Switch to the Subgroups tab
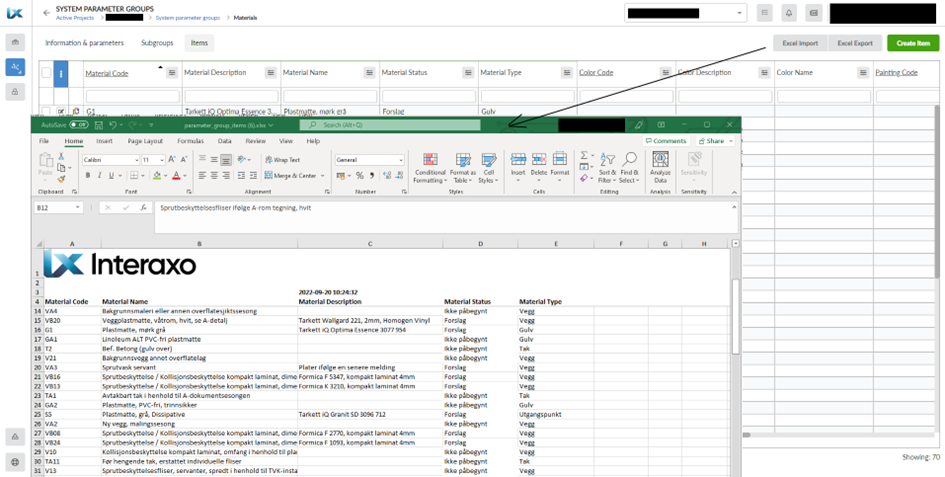Viewport: 945px width, 477px height. click(157, 43)
